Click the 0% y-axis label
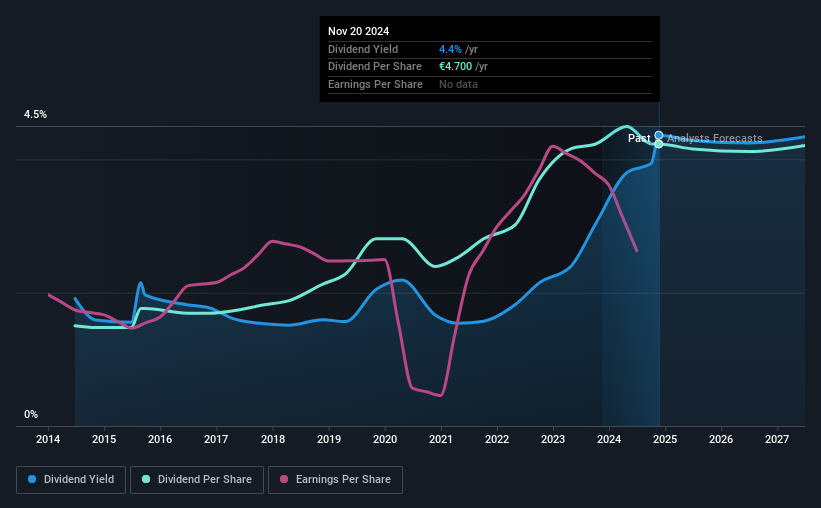821x508 pixels. pos(31,414)
